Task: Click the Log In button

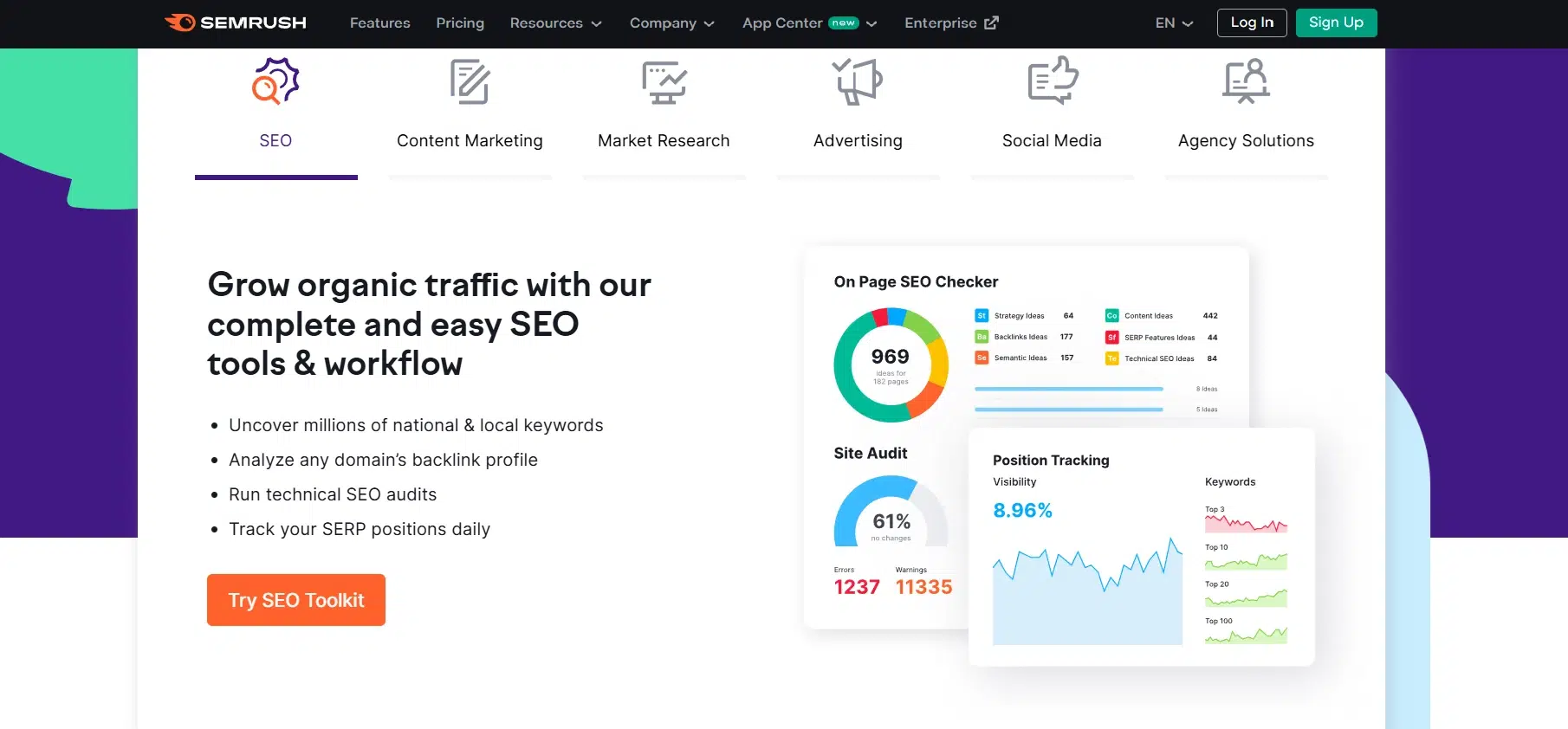Action: click(1252, 23)
